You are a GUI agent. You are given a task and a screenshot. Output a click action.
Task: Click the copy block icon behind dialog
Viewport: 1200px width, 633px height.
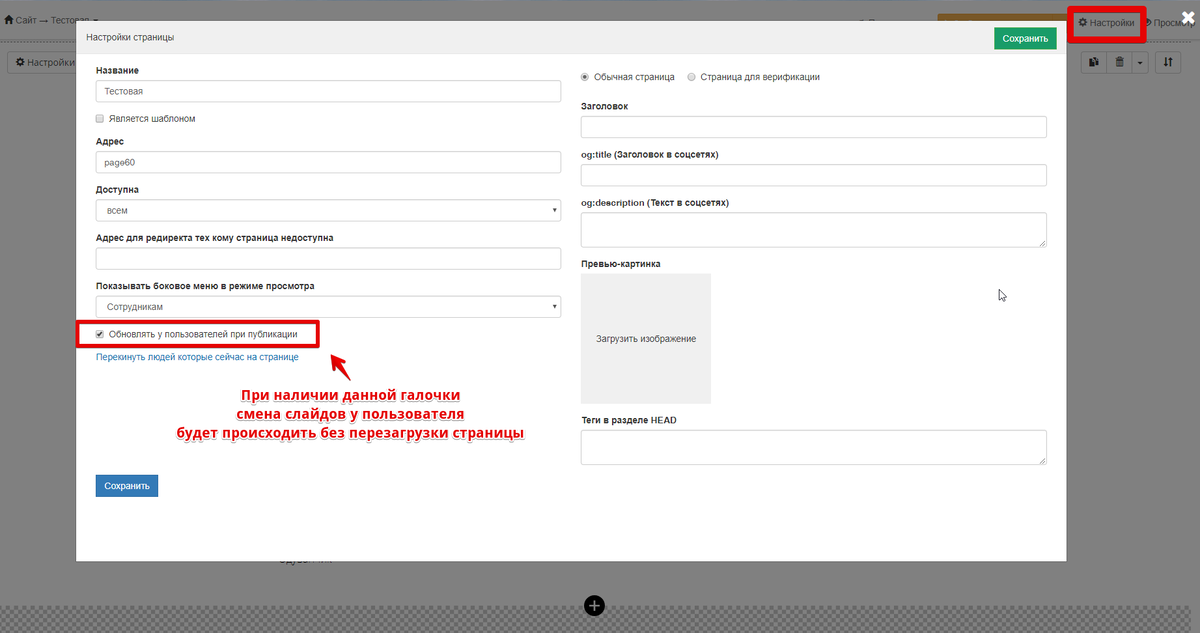[1094, 63]
